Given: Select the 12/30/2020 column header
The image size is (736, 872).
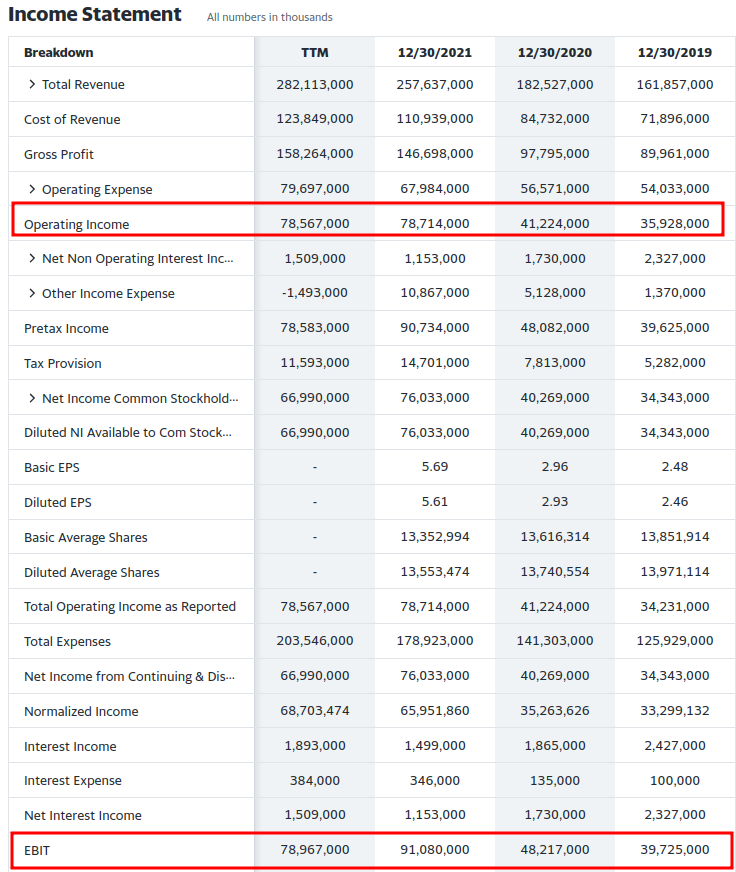Looking at the screenshot, I should [x=554, y=52].
